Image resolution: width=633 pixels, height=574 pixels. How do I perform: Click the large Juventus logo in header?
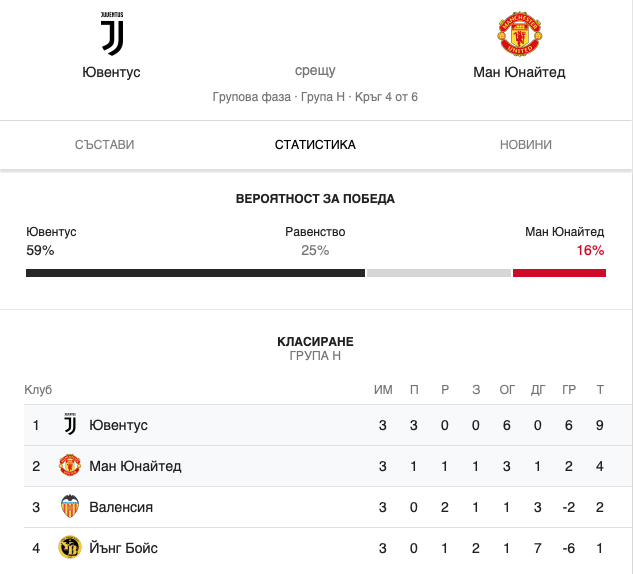[112, 34]
